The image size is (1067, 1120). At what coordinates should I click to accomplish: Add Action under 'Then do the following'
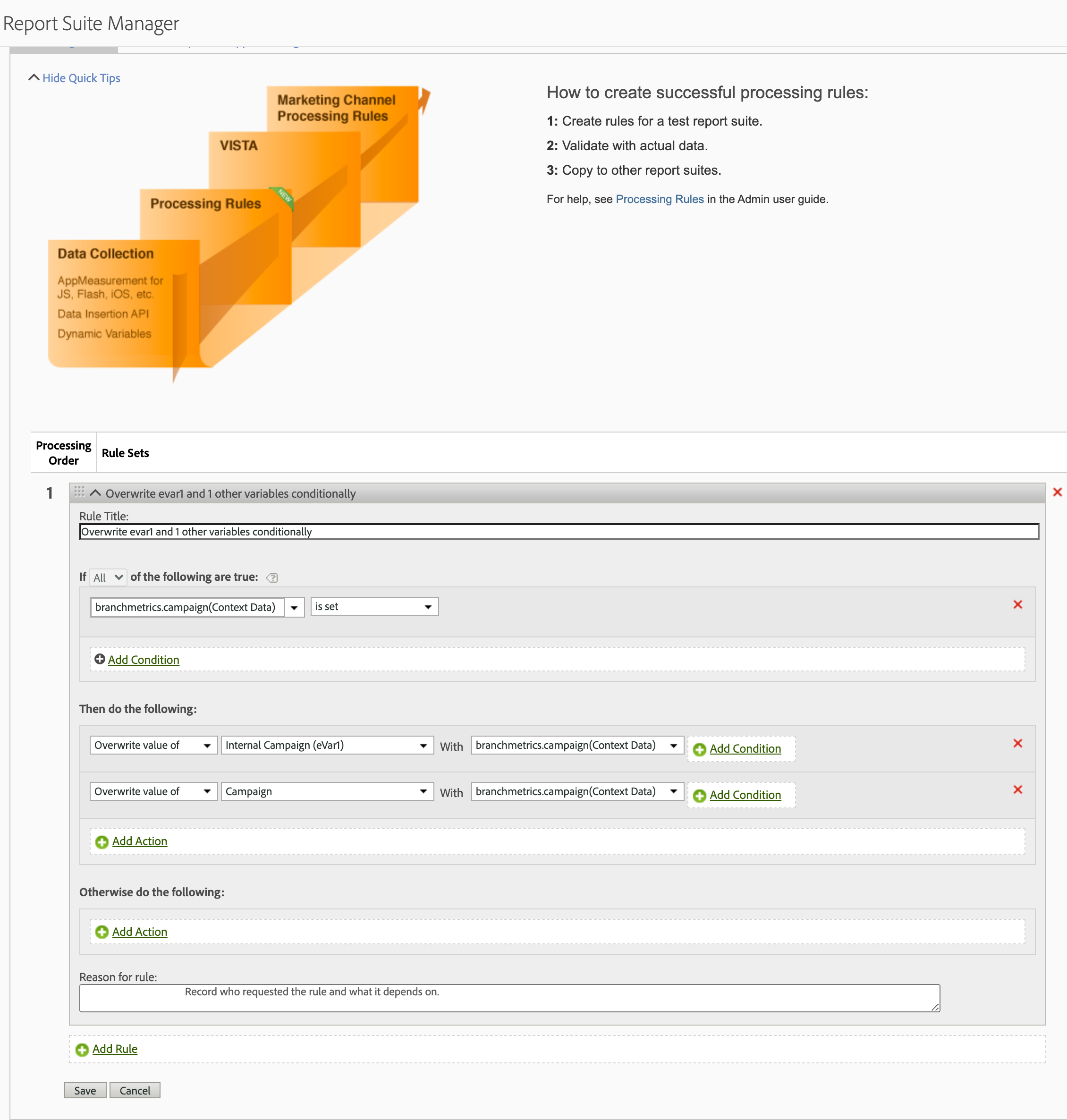click(x=139, y=841)
